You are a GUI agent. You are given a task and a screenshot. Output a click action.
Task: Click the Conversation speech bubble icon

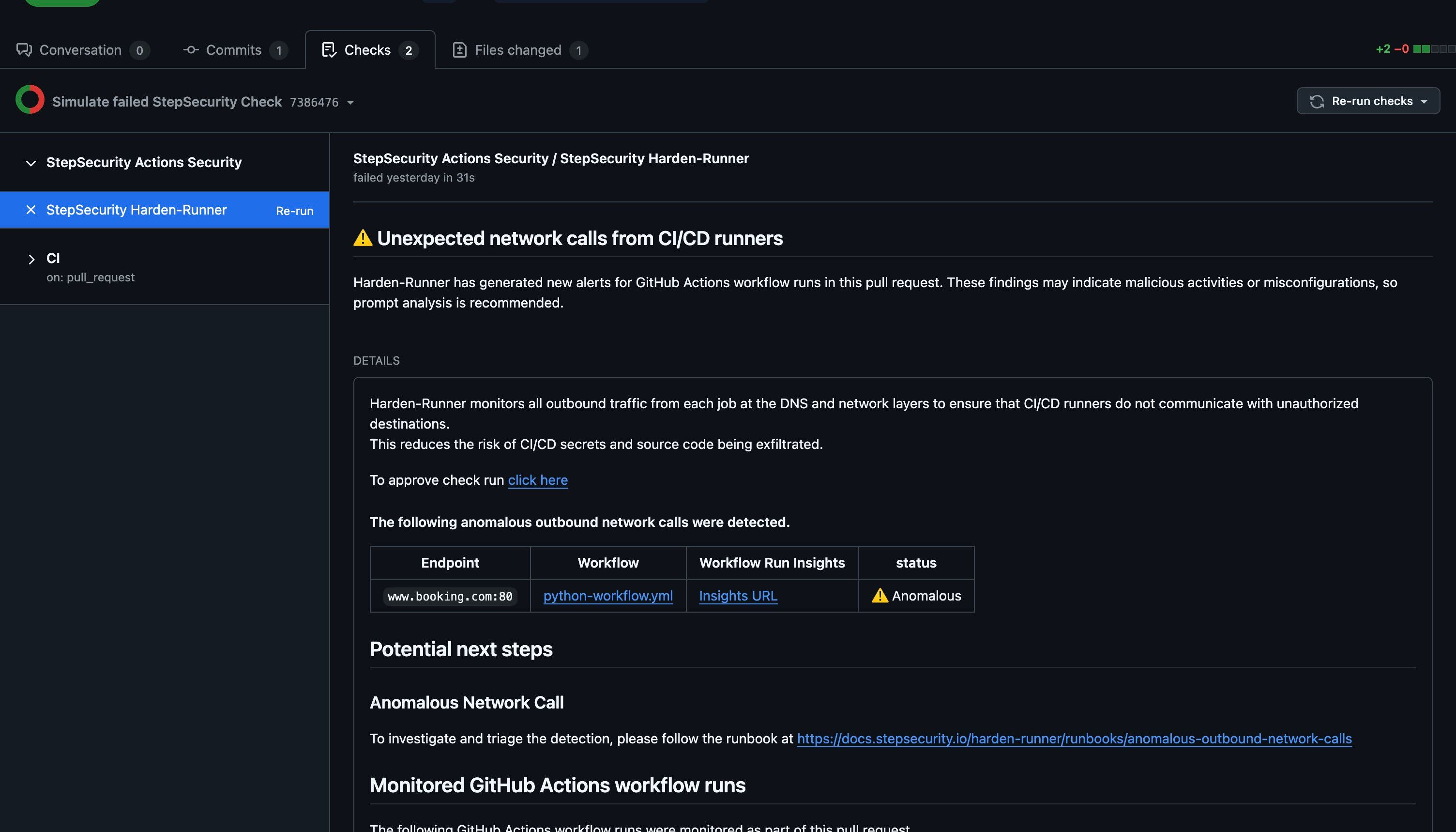[24, 50]
